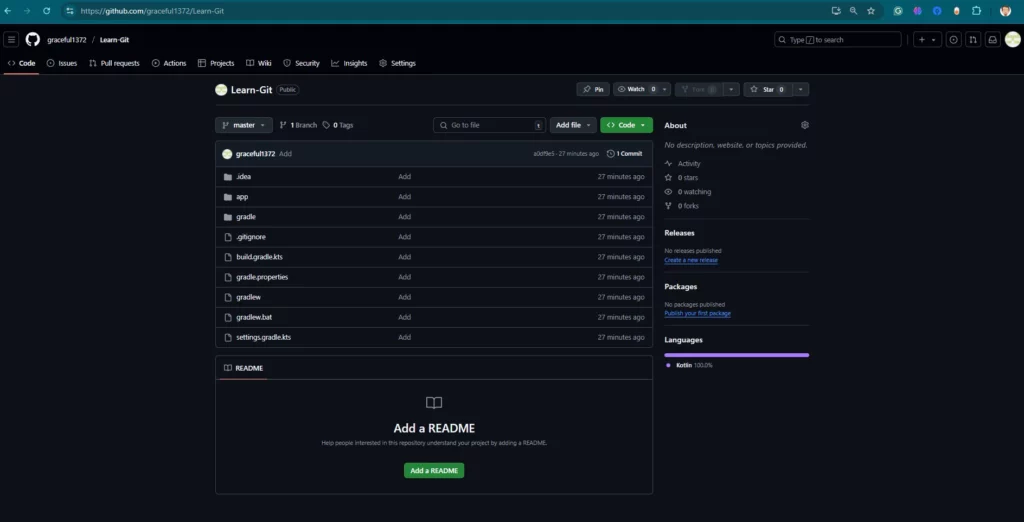Click the folder icon beside app
Viewport: 1024px width, 522px height.
click(228, 197)
